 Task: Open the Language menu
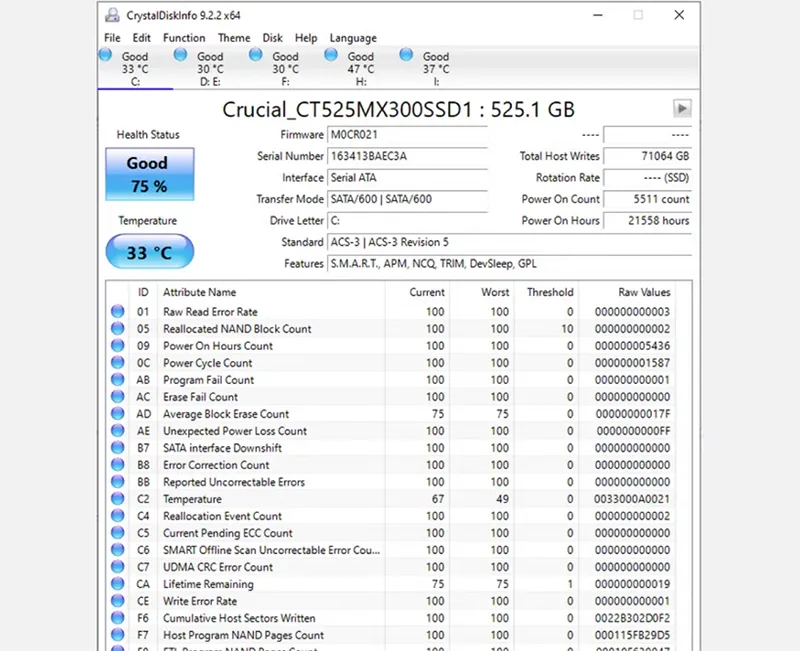point(353,38)
